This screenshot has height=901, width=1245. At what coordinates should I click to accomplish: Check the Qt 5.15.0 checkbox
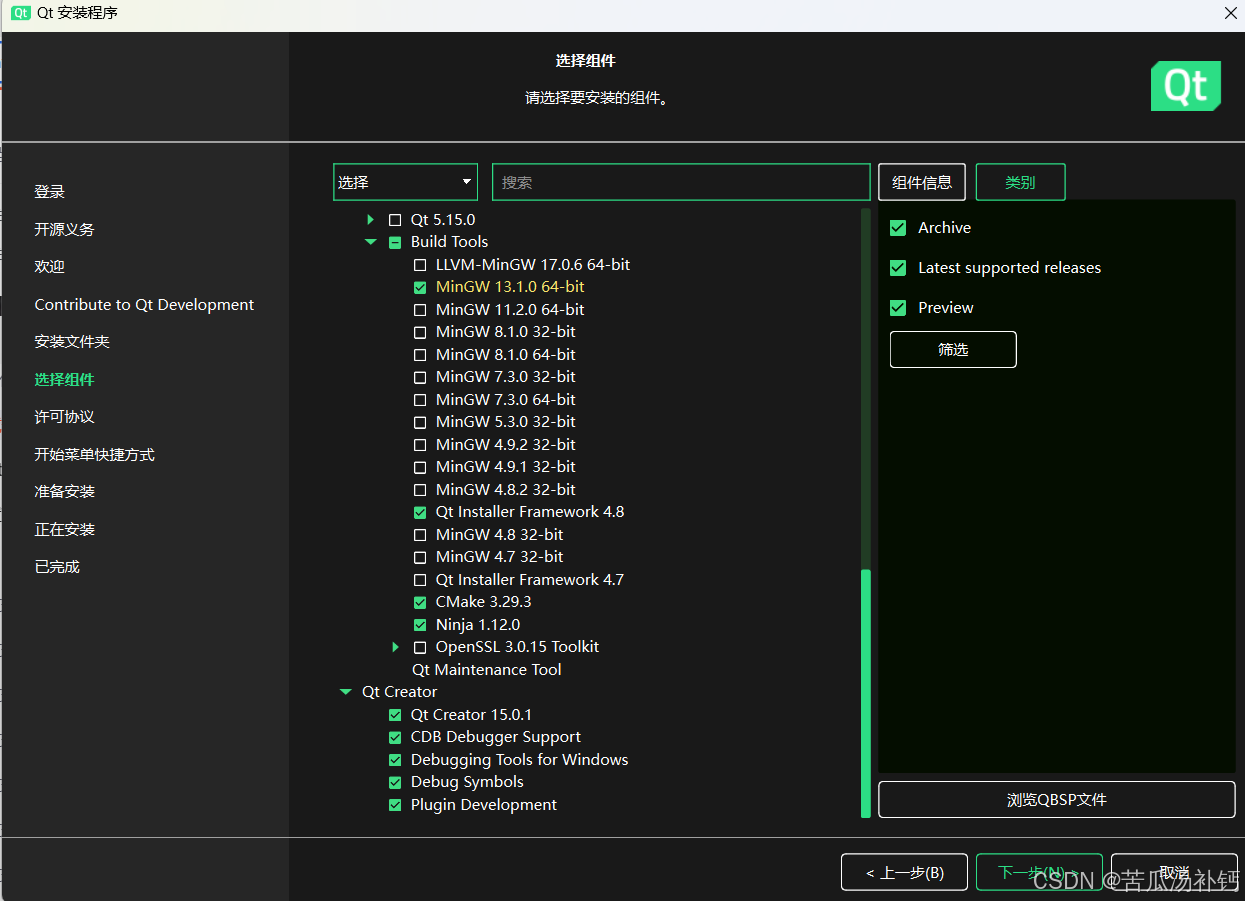pos(395,220)
